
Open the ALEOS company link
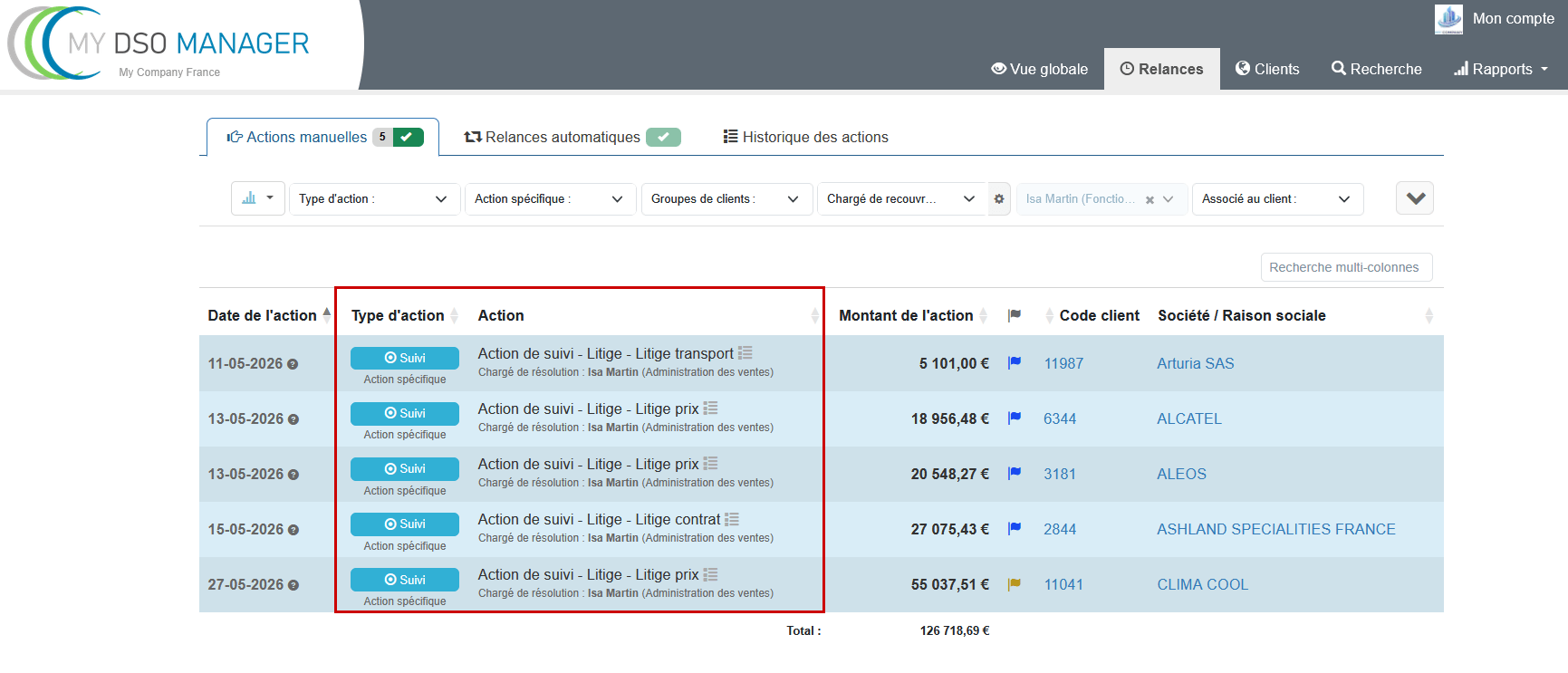(1182, 474)
